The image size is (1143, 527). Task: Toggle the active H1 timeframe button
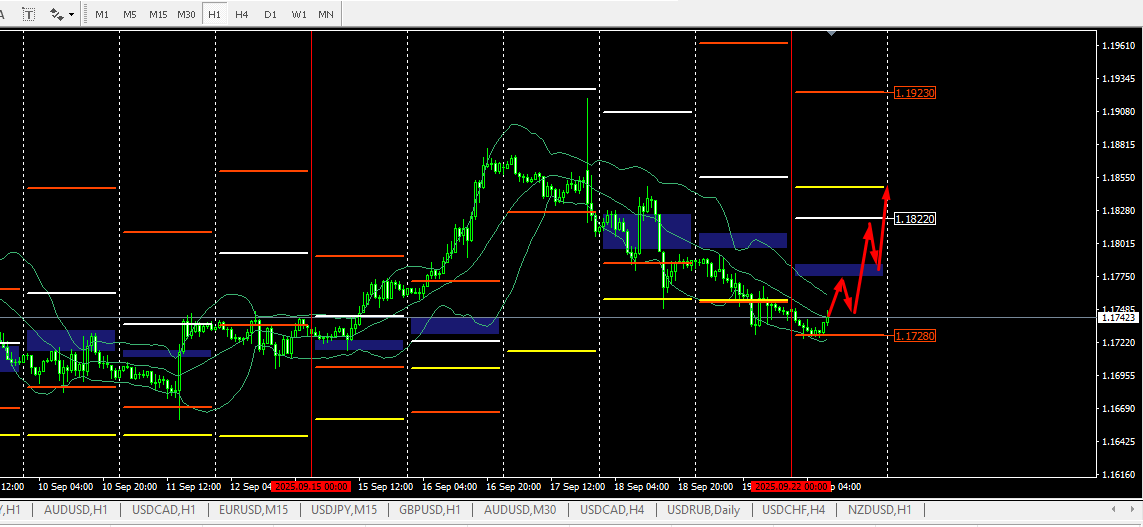point(214,14)
